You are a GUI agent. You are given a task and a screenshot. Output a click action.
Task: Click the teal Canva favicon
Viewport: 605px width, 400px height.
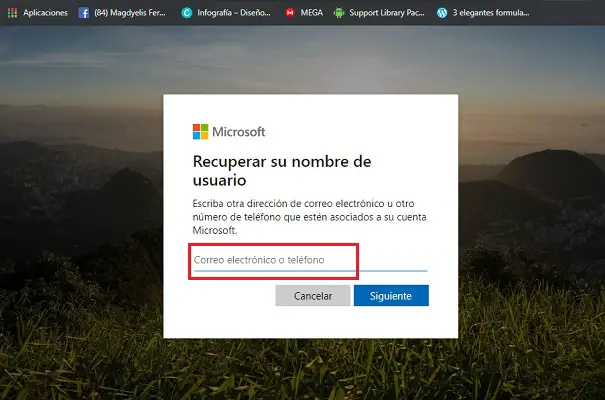coord(187,13)
